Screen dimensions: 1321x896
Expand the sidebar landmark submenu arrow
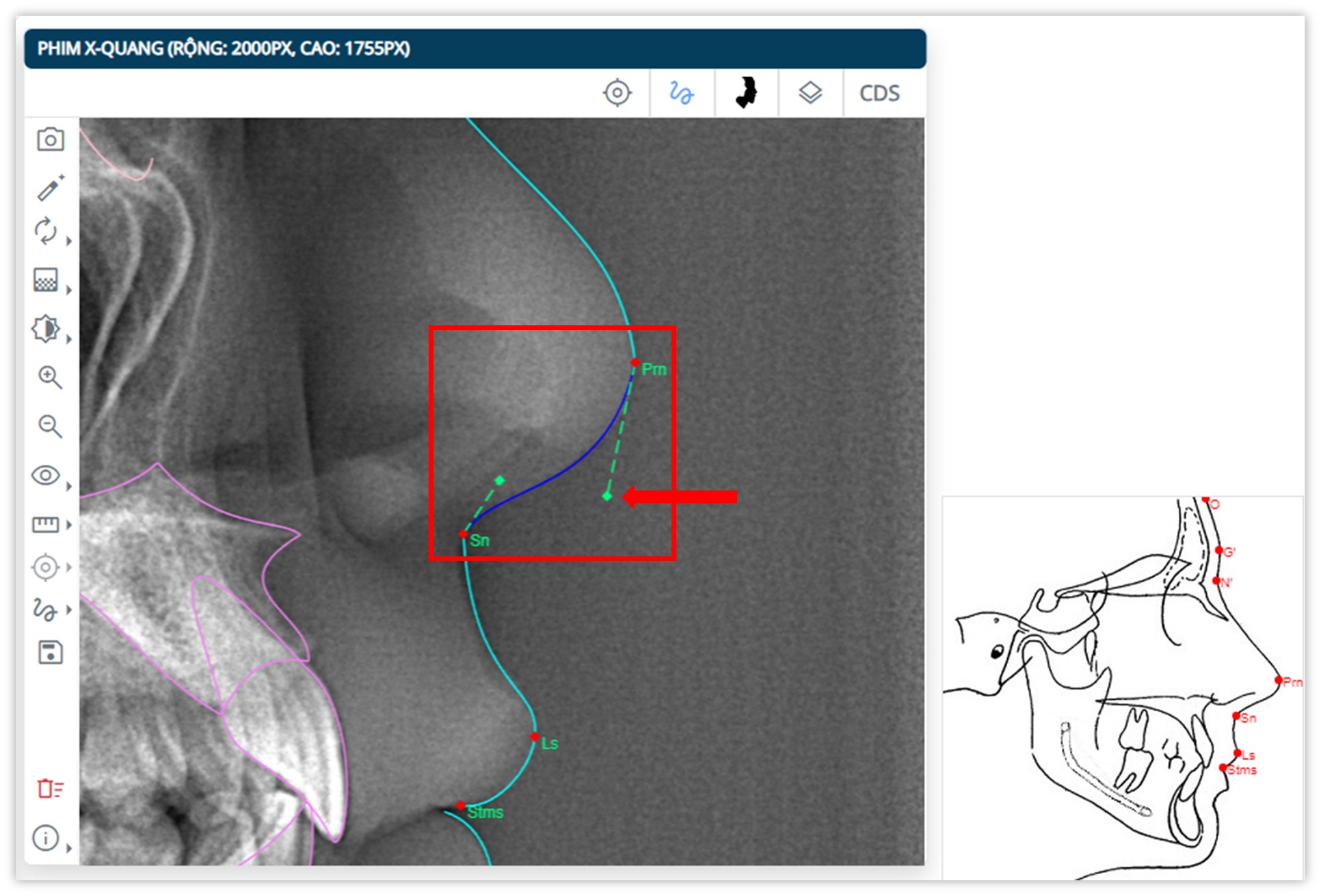pyautogui.click(x=68, y=567)
